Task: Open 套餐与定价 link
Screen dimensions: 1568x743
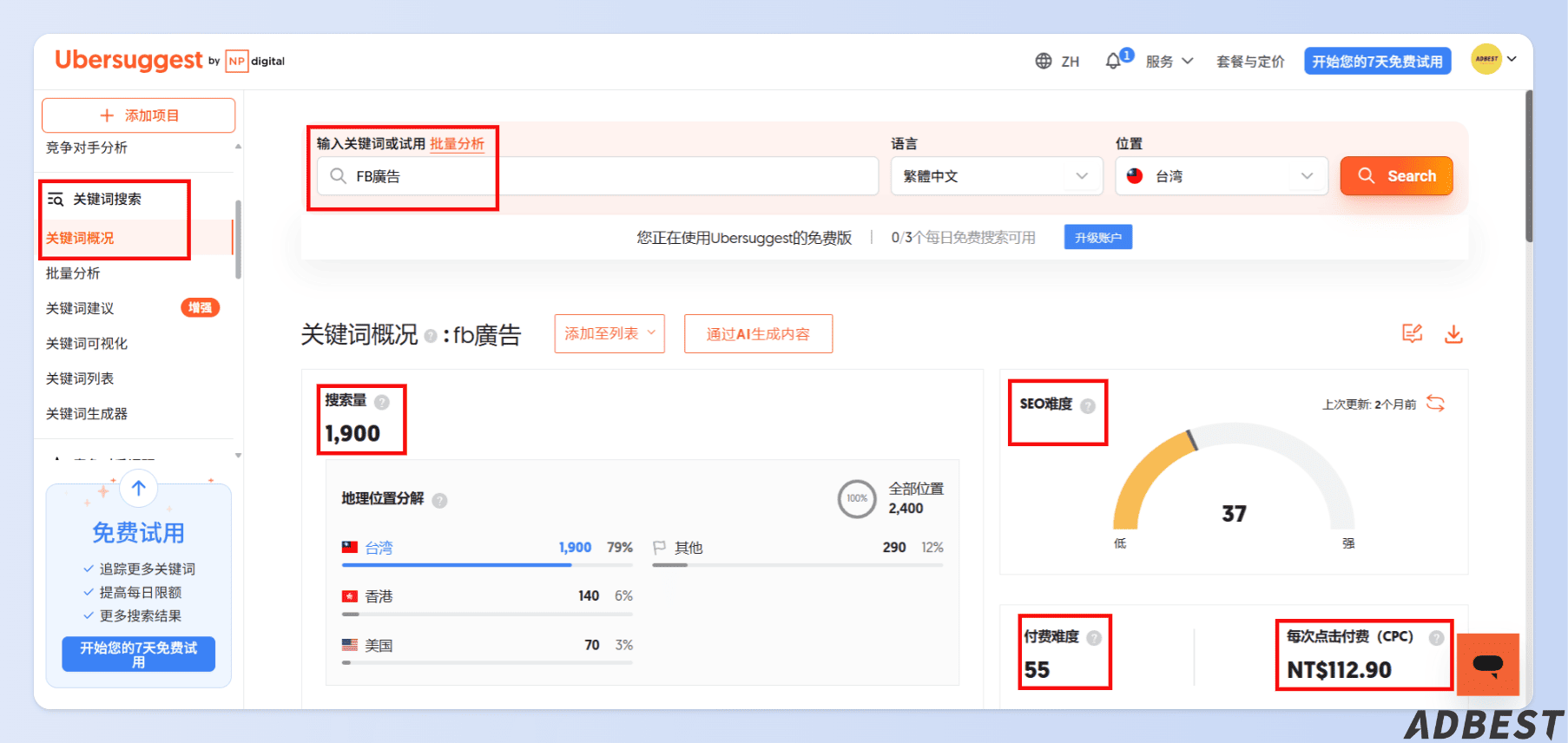Action: click(x=1250, y=62)
